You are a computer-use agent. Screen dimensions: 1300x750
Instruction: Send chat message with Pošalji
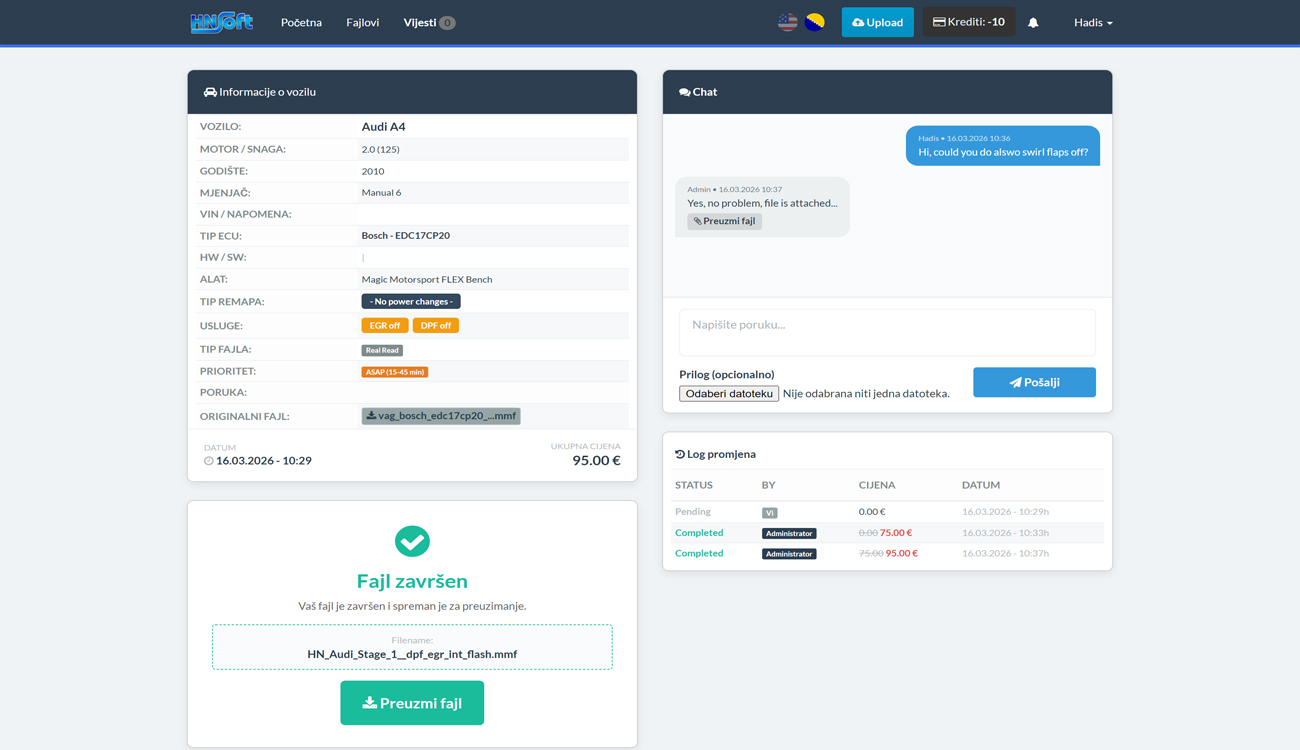(1034, 382)
